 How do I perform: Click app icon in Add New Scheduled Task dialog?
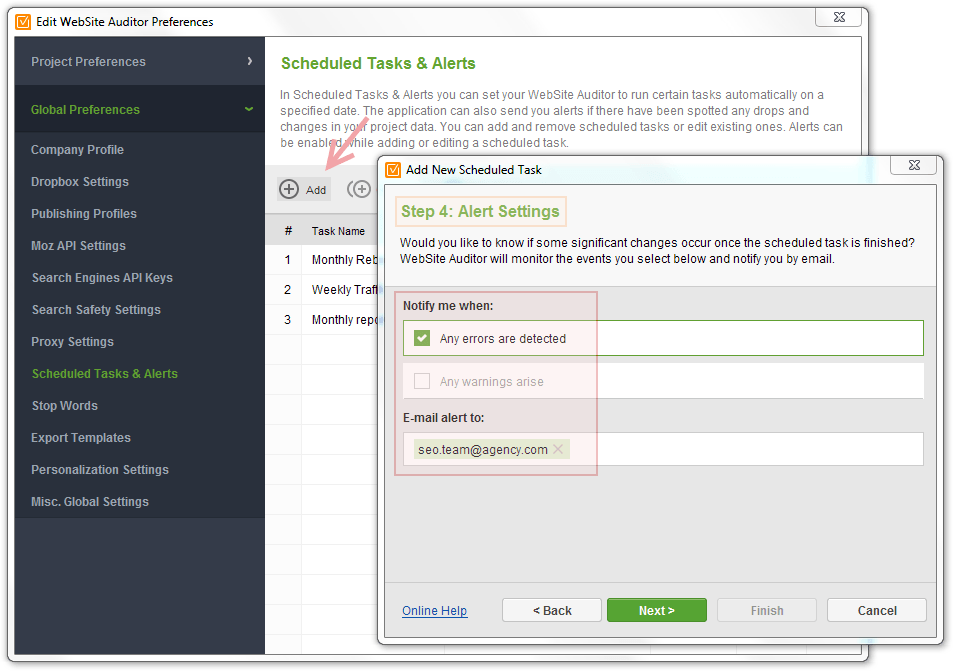coord(393,170)
